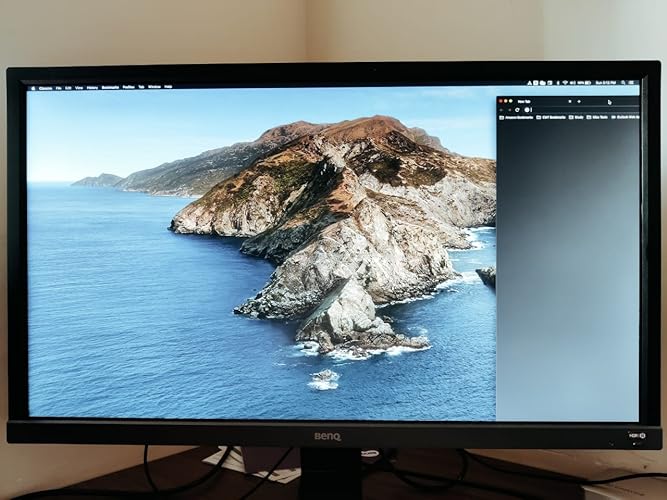Click the Bluetooth status icon

(558, 83)
